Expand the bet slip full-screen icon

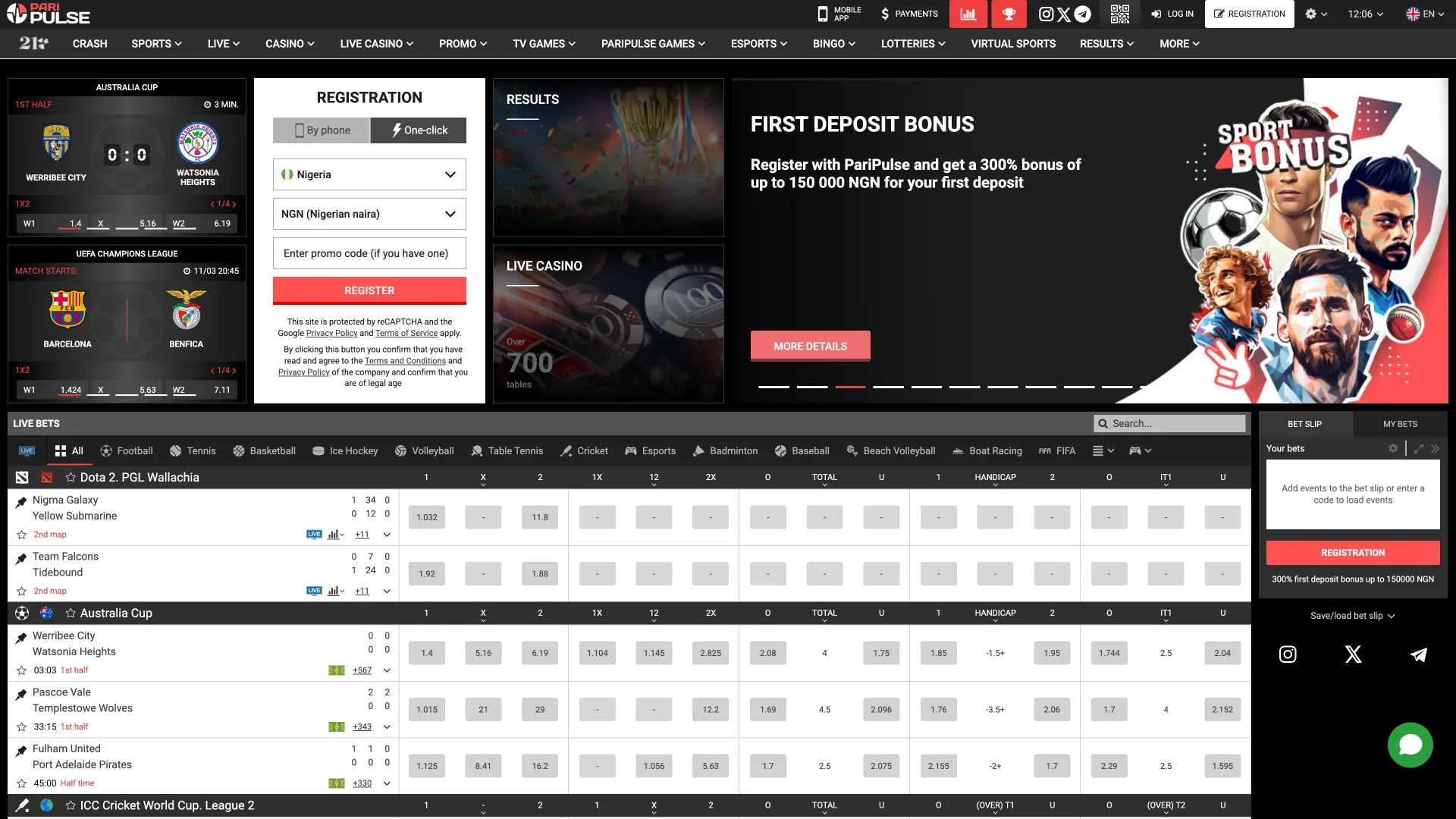click(1419, 449)
